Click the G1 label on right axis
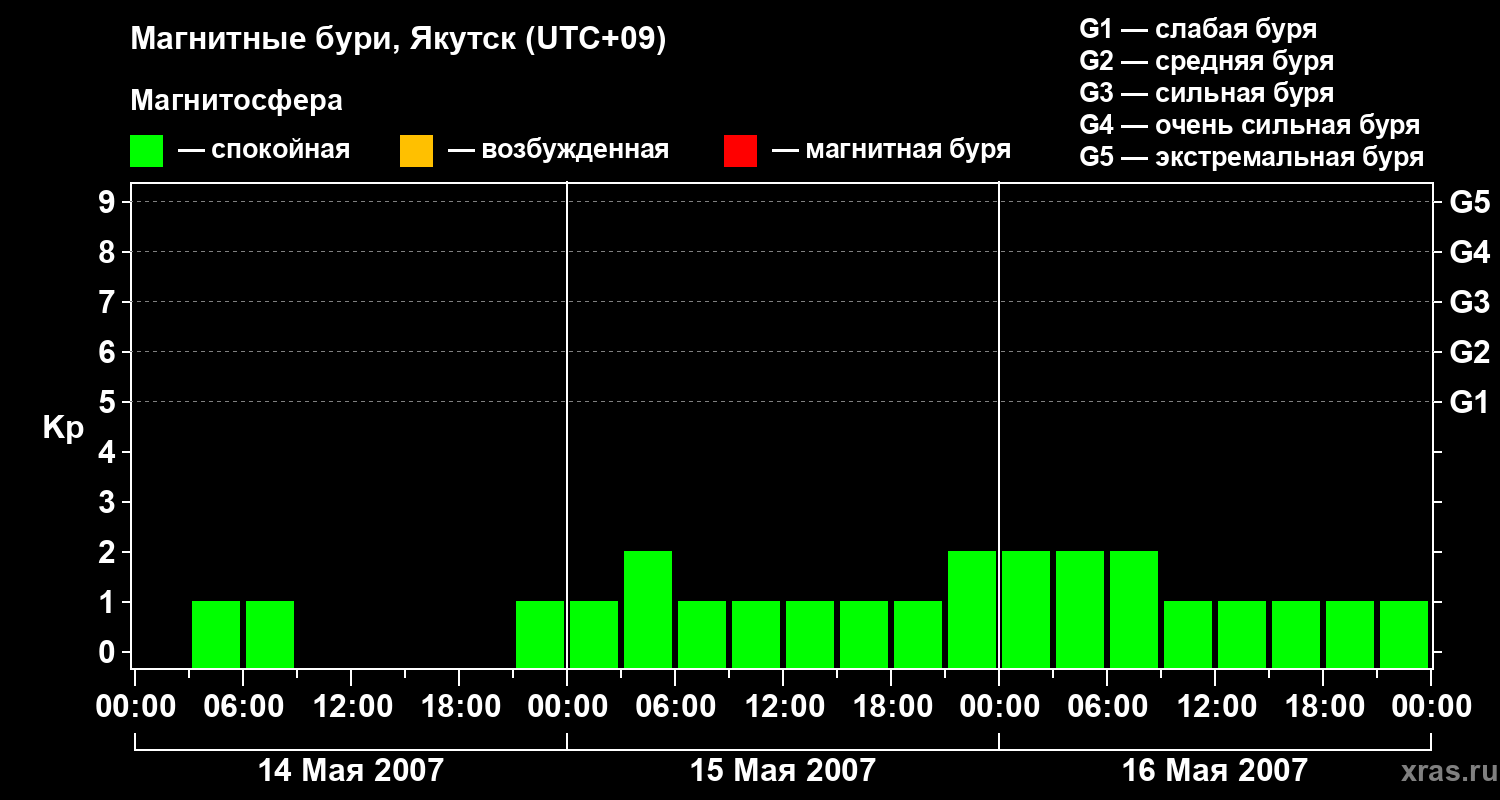 pyautogui.click(x=1469, y=402)
